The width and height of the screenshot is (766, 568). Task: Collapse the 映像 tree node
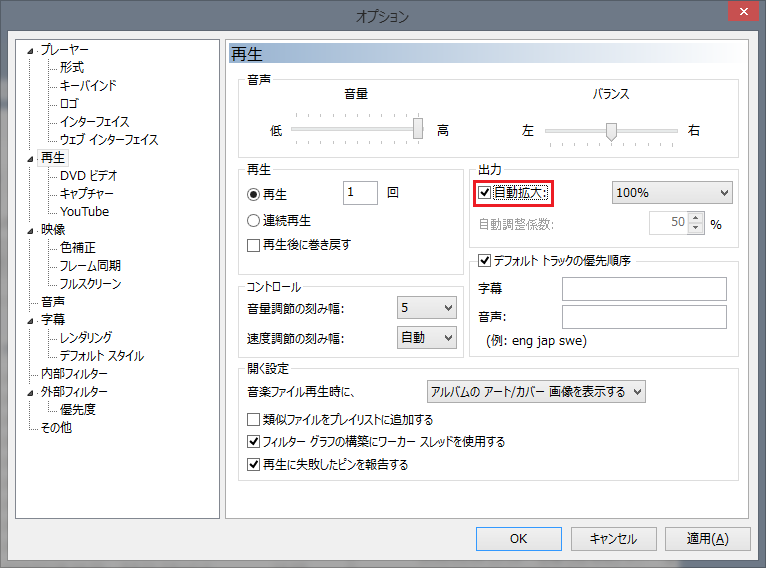30,231
